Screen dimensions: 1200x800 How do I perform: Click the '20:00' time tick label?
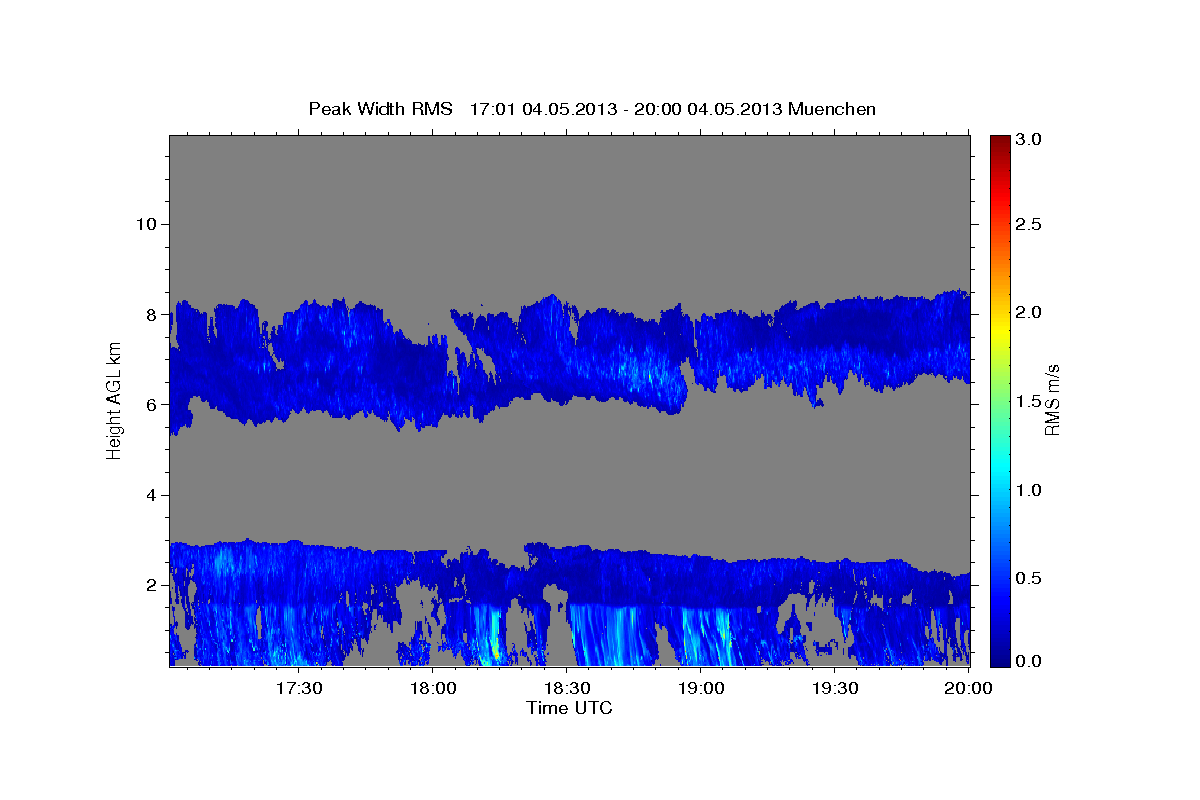coord(969,689)
